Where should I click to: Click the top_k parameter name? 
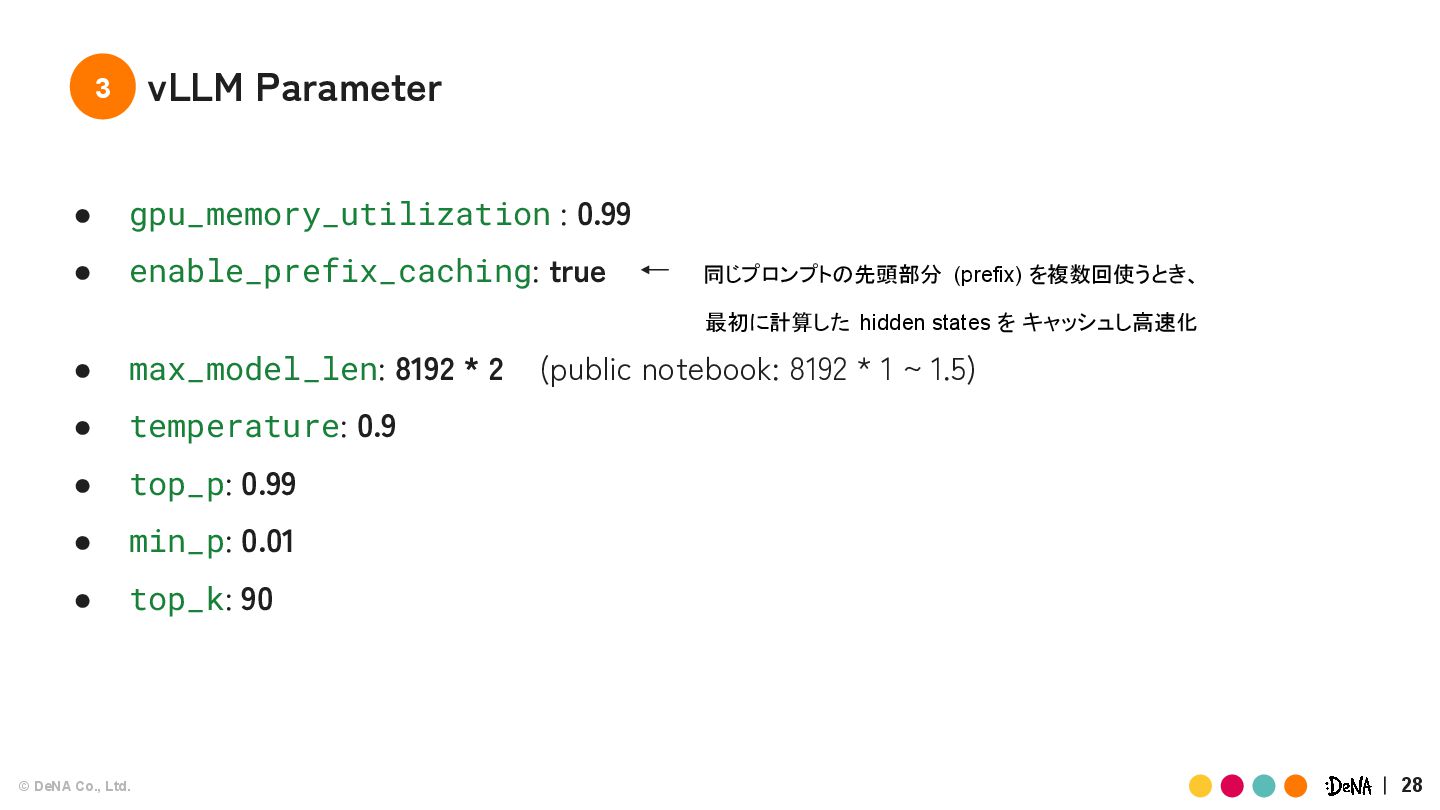coord(177,599)
